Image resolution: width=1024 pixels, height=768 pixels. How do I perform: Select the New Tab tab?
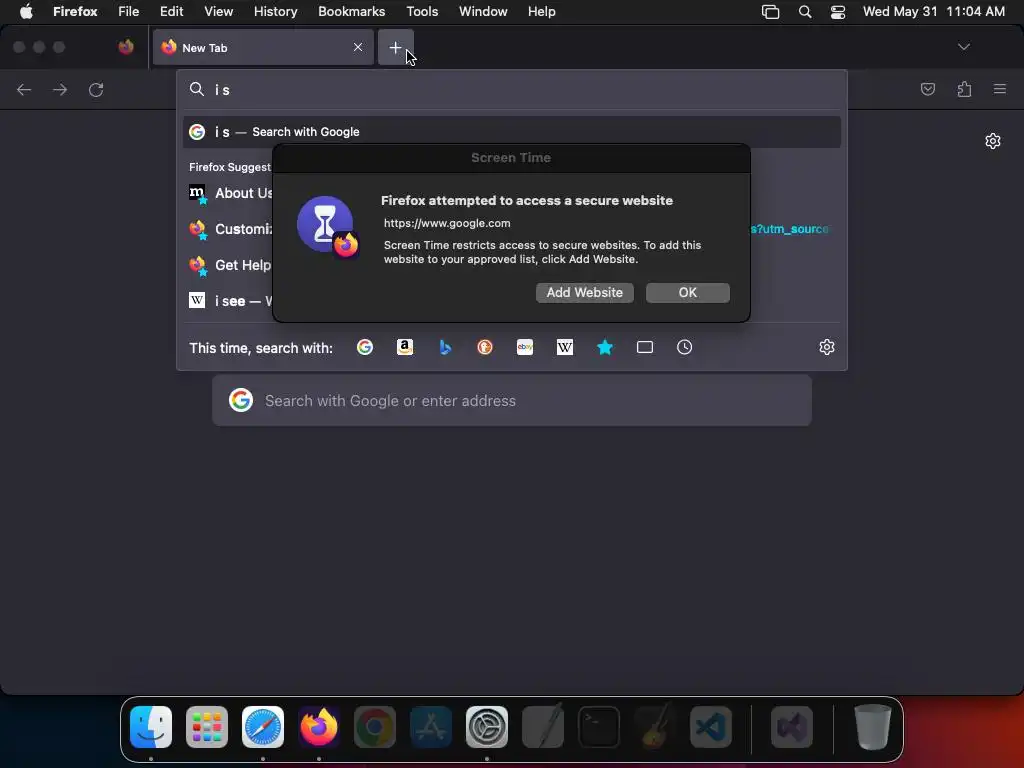pos(263,47)
